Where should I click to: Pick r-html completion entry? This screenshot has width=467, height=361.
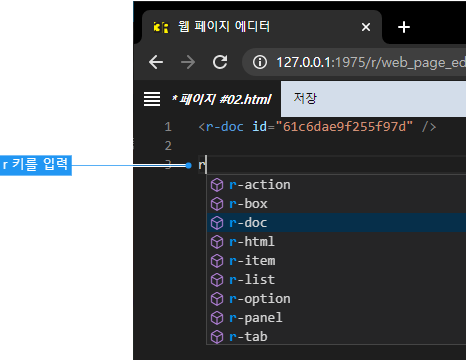click(336, 242)
